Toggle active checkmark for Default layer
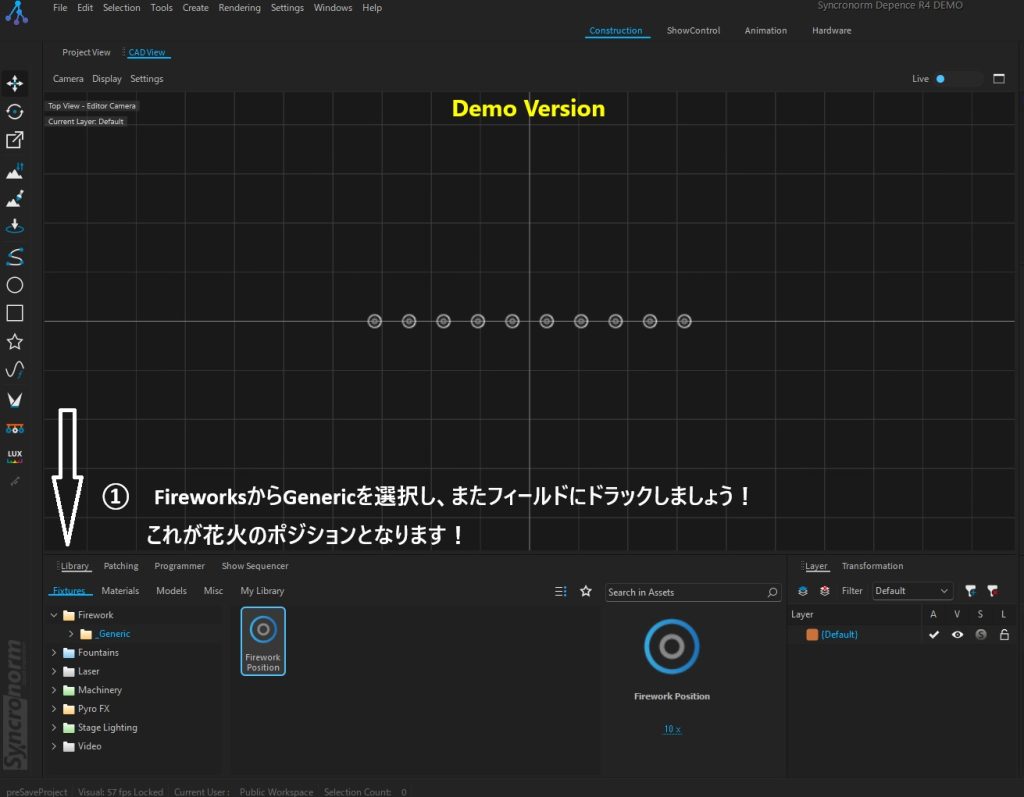 [x=934, y=634]
